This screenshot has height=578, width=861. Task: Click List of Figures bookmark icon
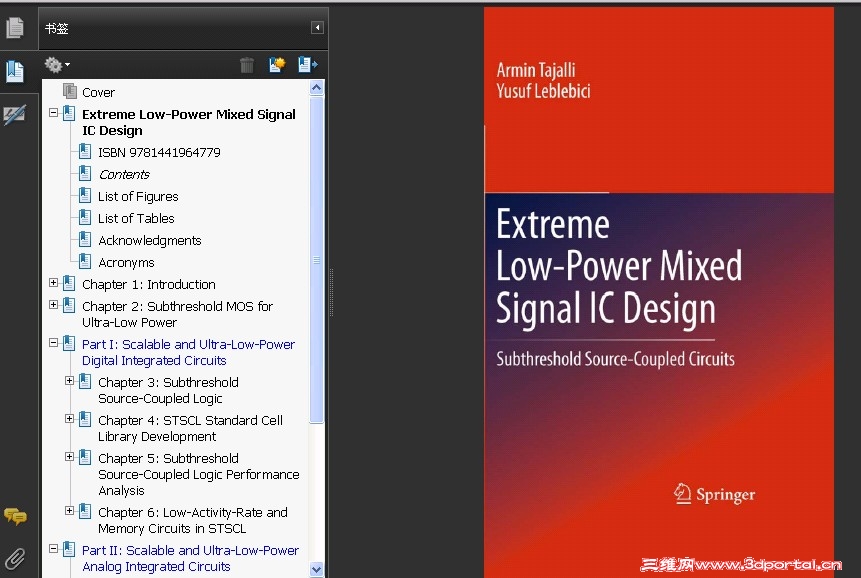coord(85,195)
